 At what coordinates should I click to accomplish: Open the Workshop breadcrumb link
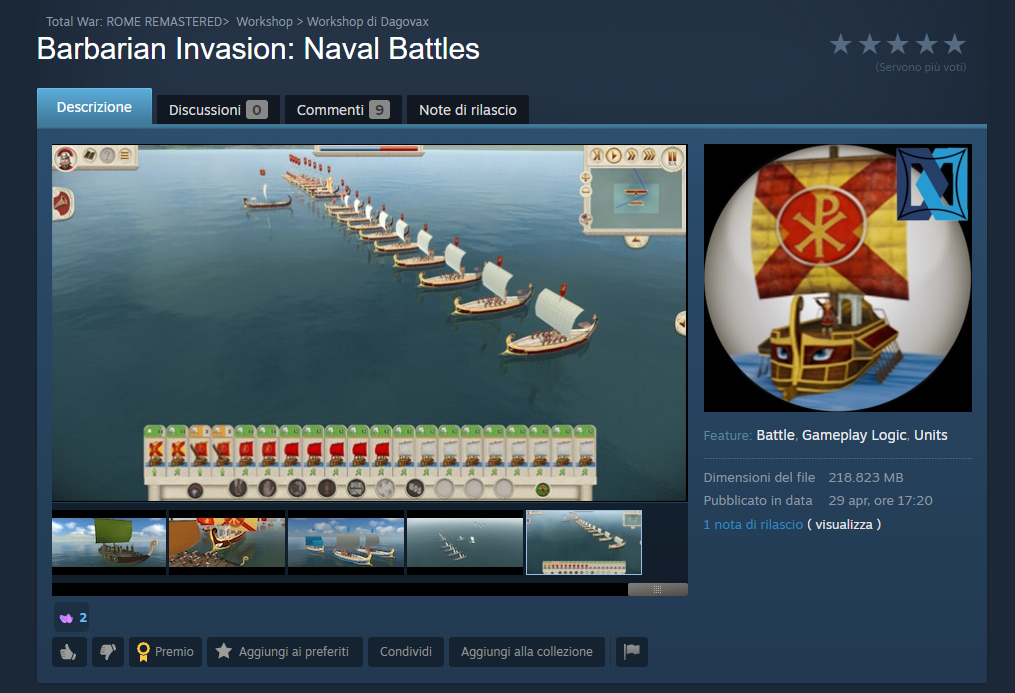[264, 21]
